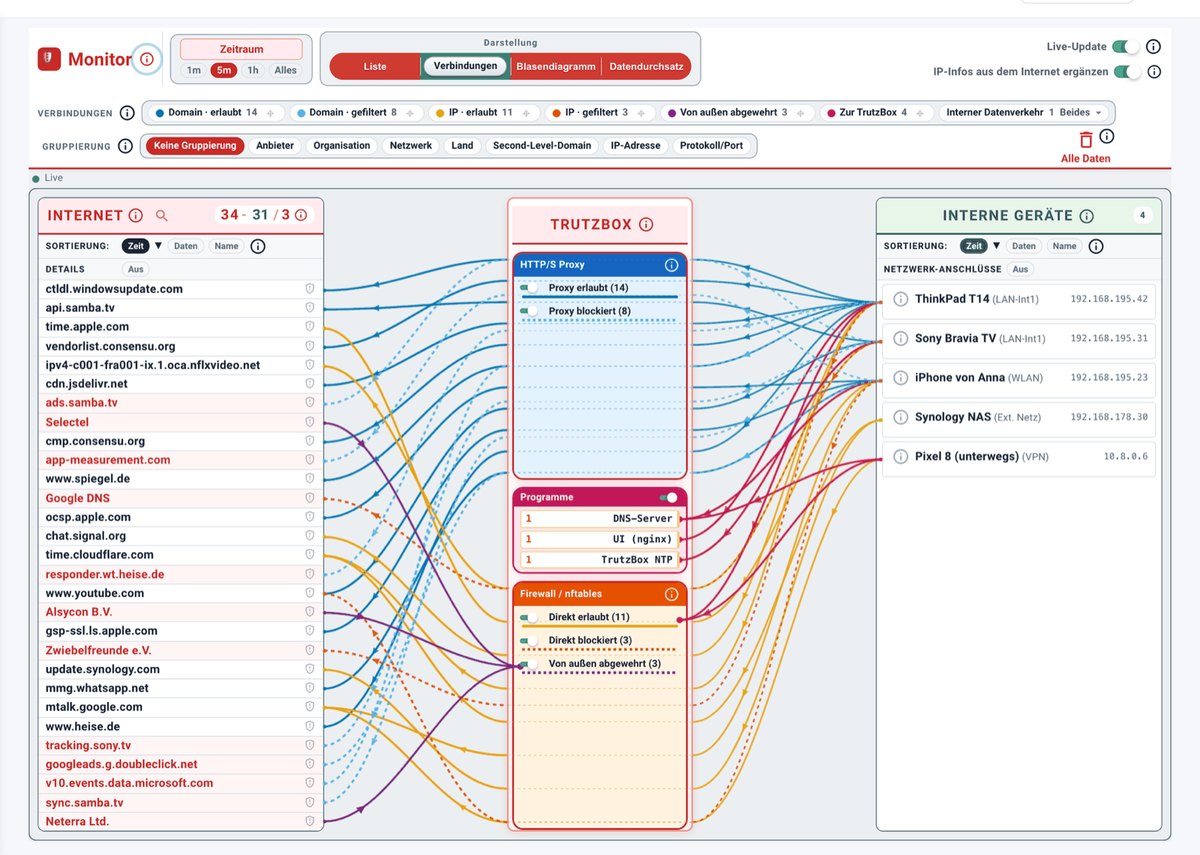Toggle the Programme section switch

[668, 497]
